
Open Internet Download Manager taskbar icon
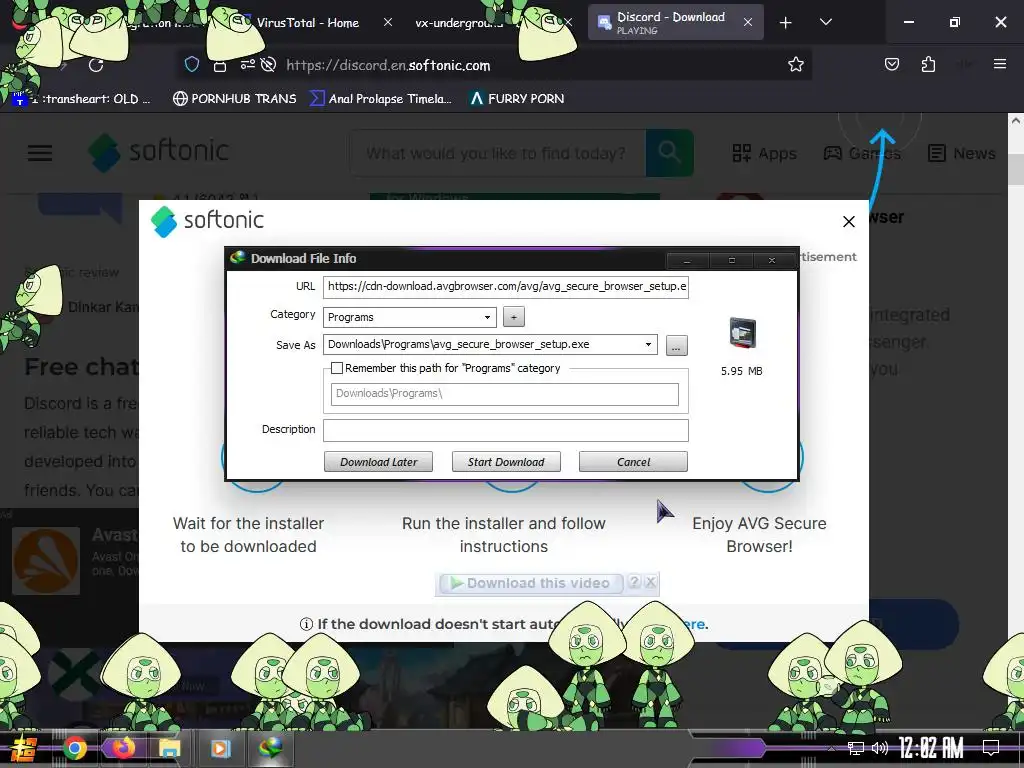pos(270,747)
